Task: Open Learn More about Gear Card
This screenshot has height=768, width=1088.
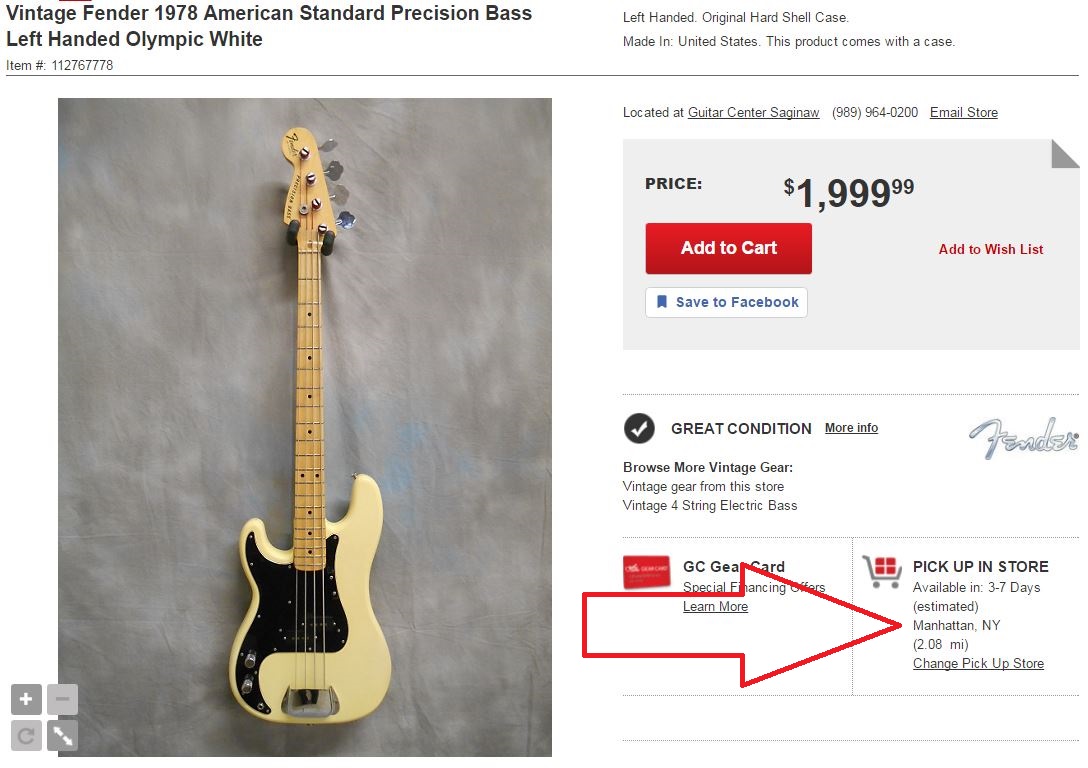Action: tap(715, 606)
